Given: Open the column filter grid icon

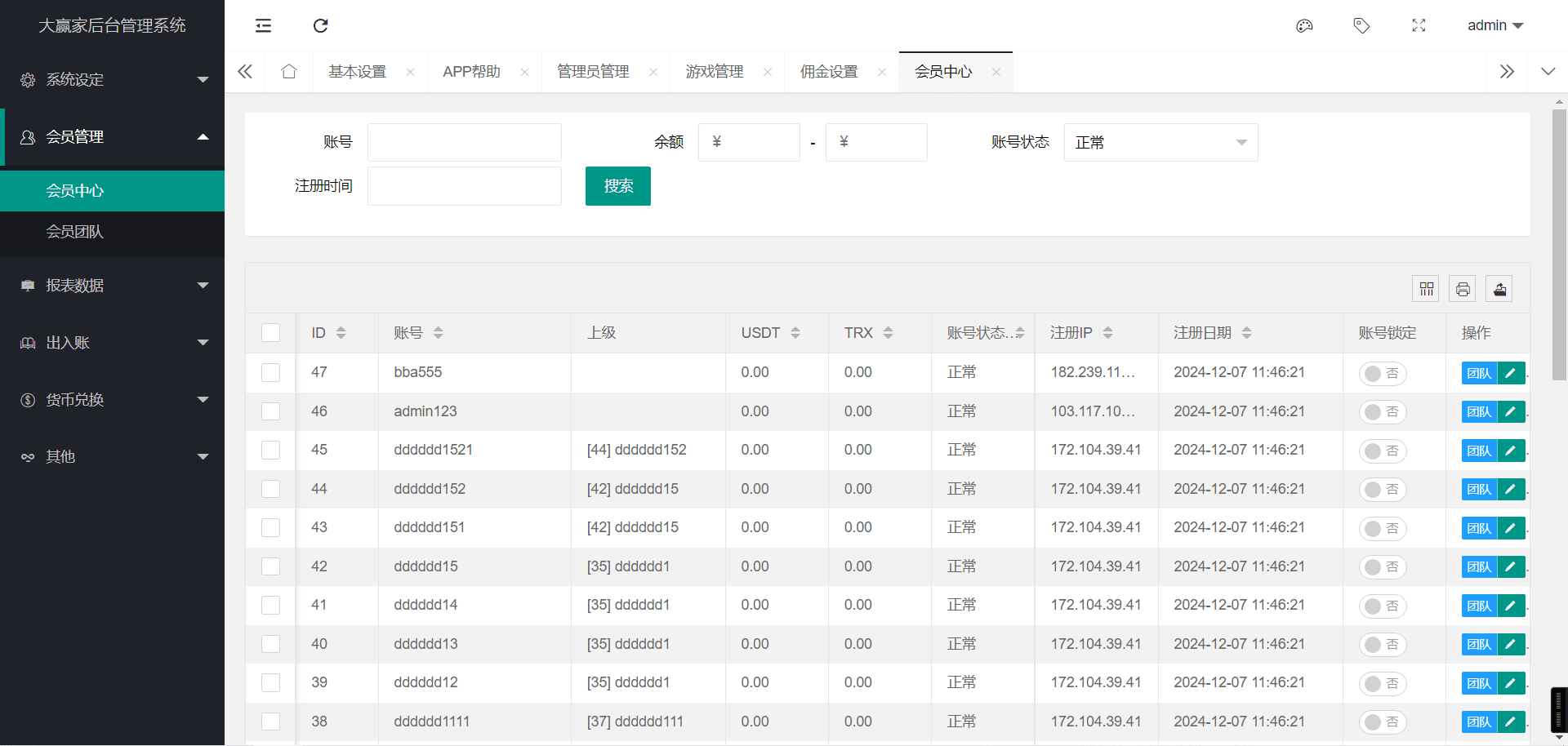Looking at the screenshot, I should click(1426, 289).
